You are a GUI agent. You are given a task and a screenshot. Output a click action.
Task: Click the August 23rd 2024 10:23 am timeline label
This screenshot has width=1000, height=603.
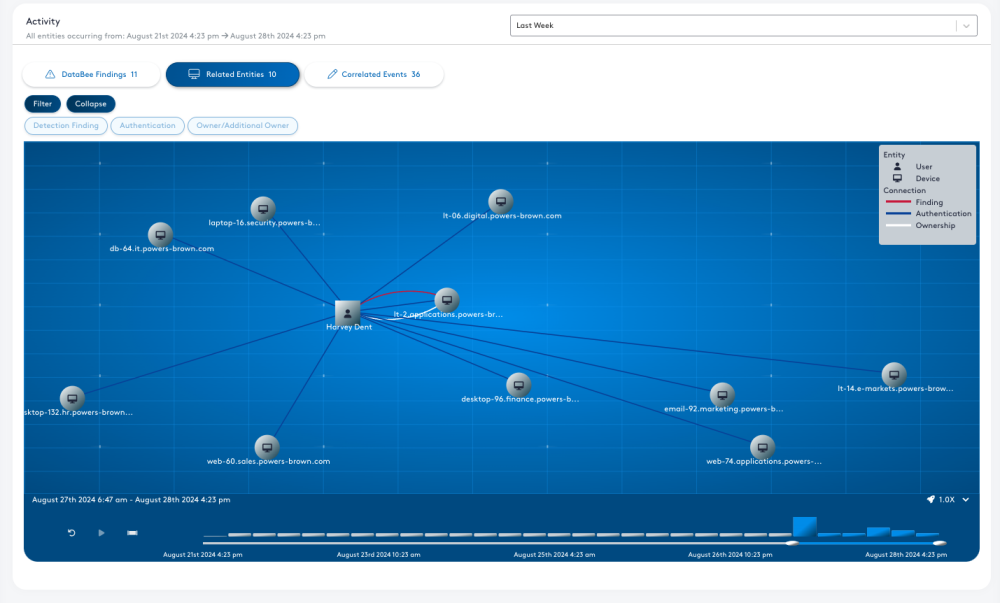pos(378,555)
